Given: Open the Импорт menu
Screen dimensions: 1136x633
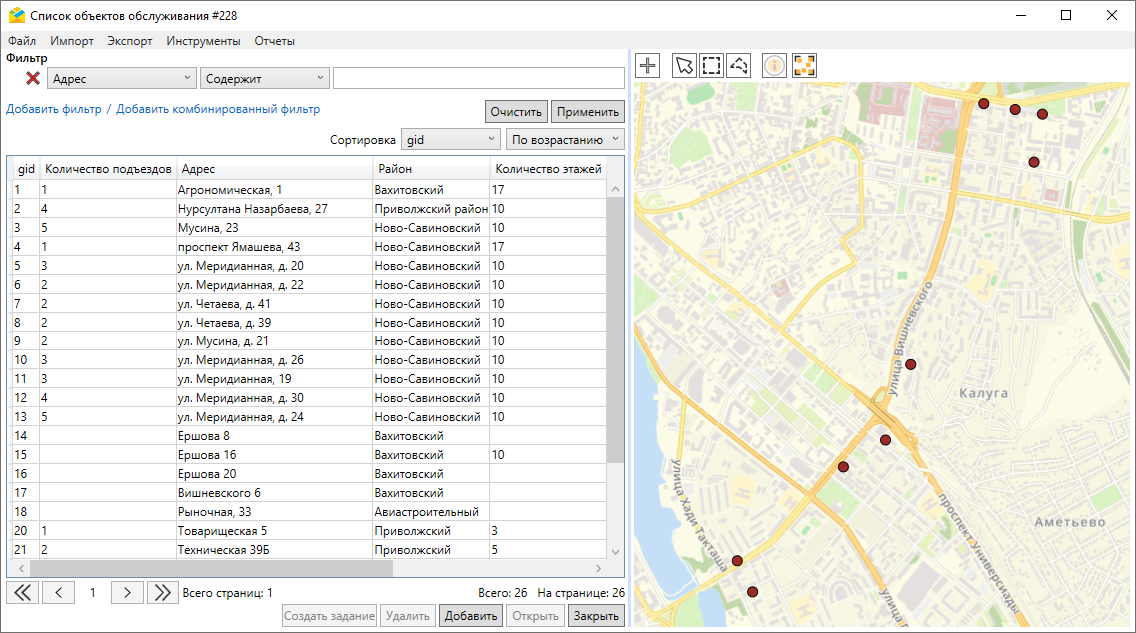Looking at the screenshot, I should [x=71, y=41].
